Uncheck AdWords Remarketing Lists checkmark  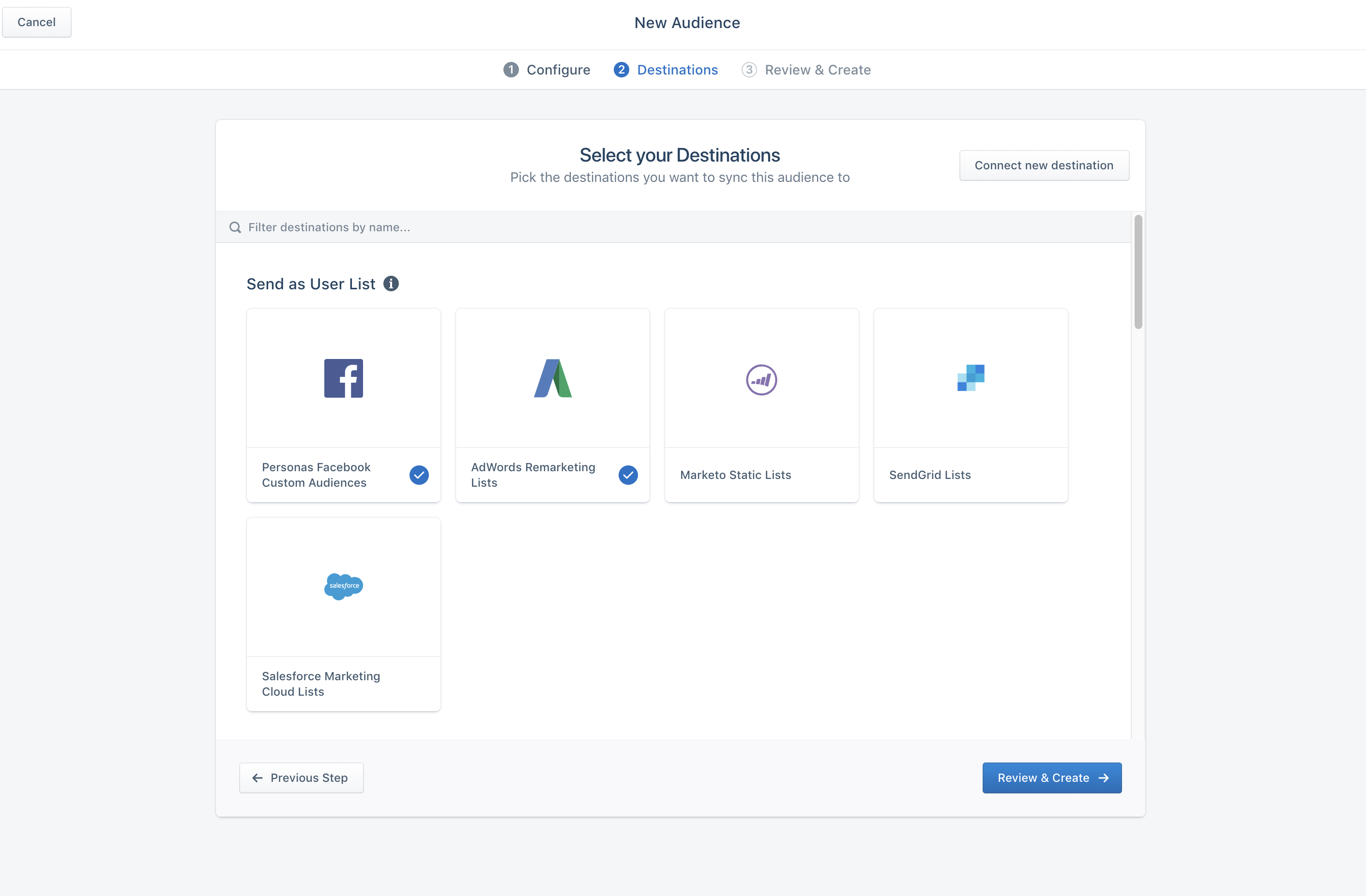click(x=628, y=475)
